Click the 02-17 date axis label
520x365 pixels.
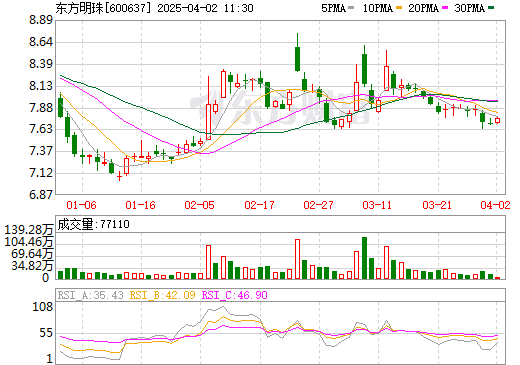259,205
